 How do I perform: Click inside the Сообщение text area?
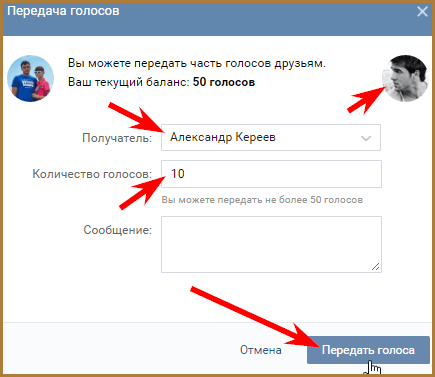coord(271,244)
